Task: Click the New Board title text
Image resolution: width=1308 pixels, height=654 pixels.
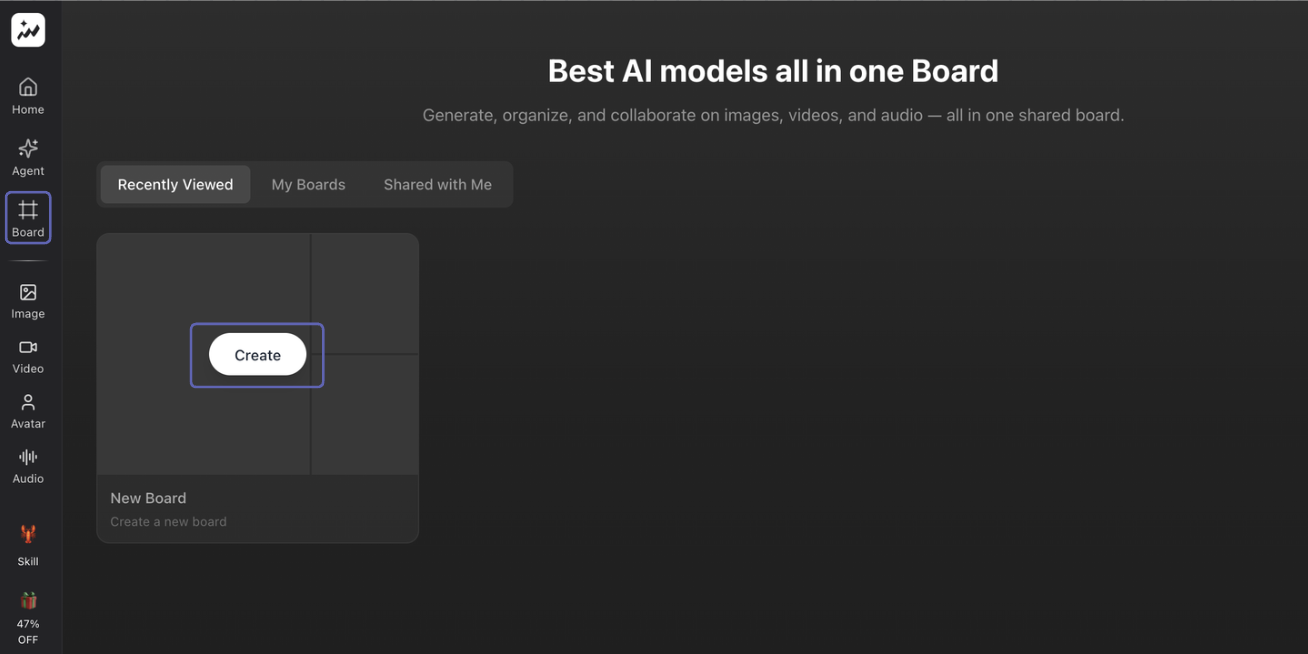Action: [x=148, y=497]
